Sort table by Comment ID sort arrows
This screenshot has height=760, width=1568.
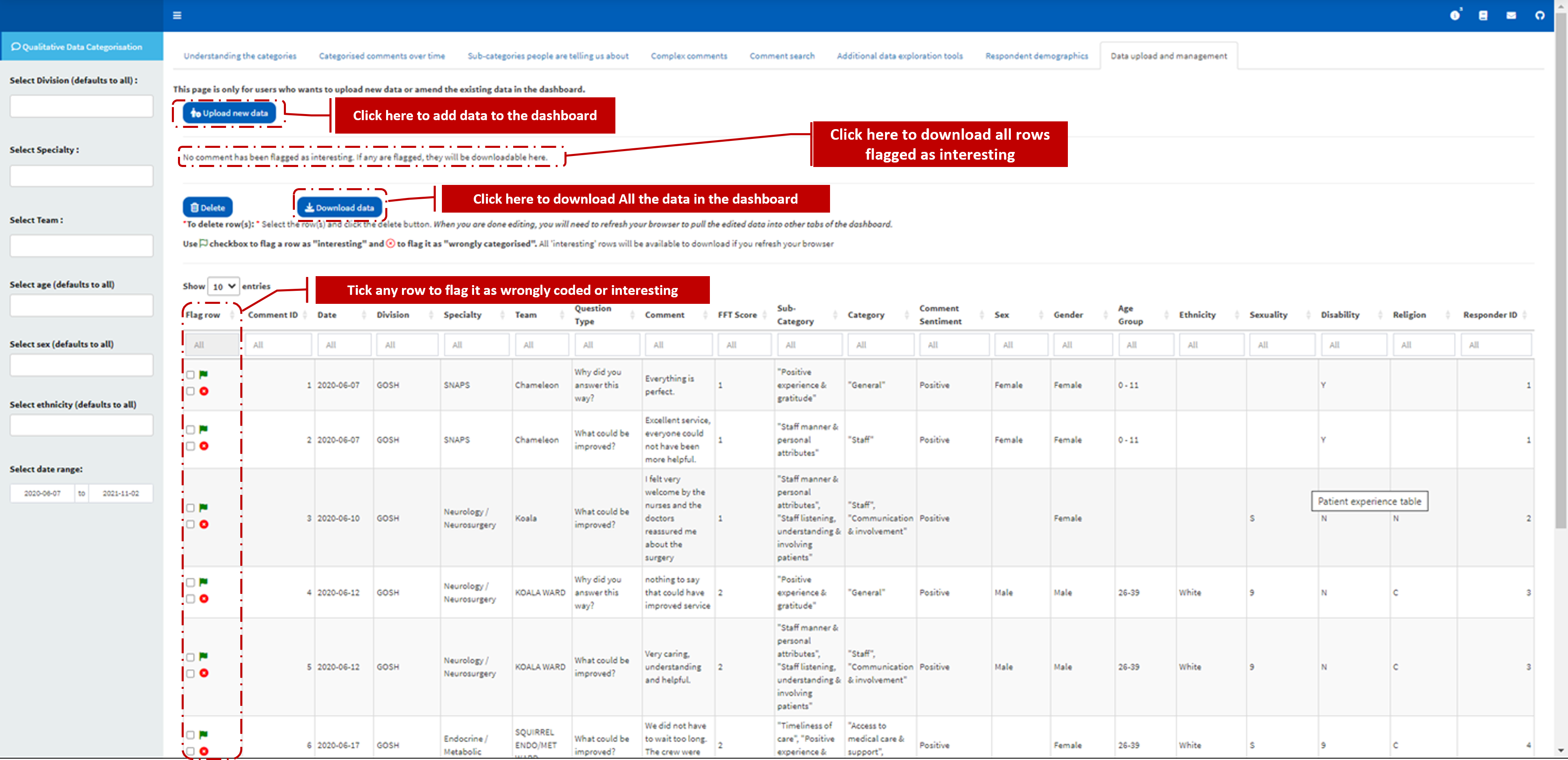pos(305,315)
